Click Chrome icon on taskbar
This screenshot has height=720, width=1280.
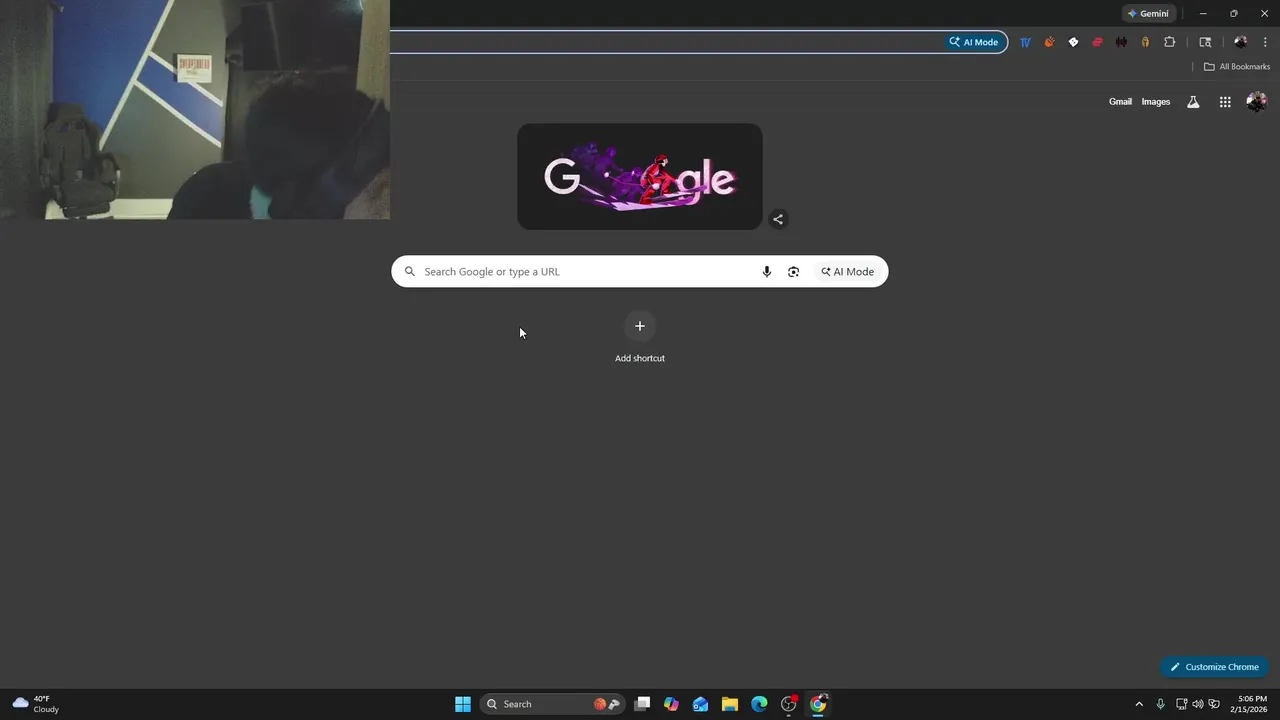(x=818, y=704)
